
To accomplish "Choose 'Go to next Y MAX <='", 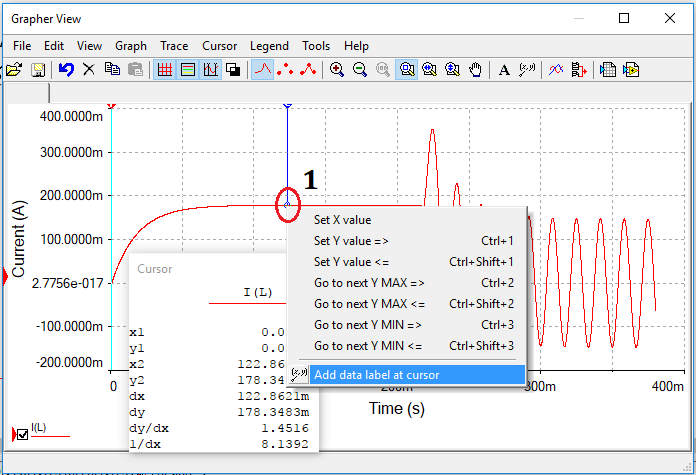I will click(x=407, y=304).
